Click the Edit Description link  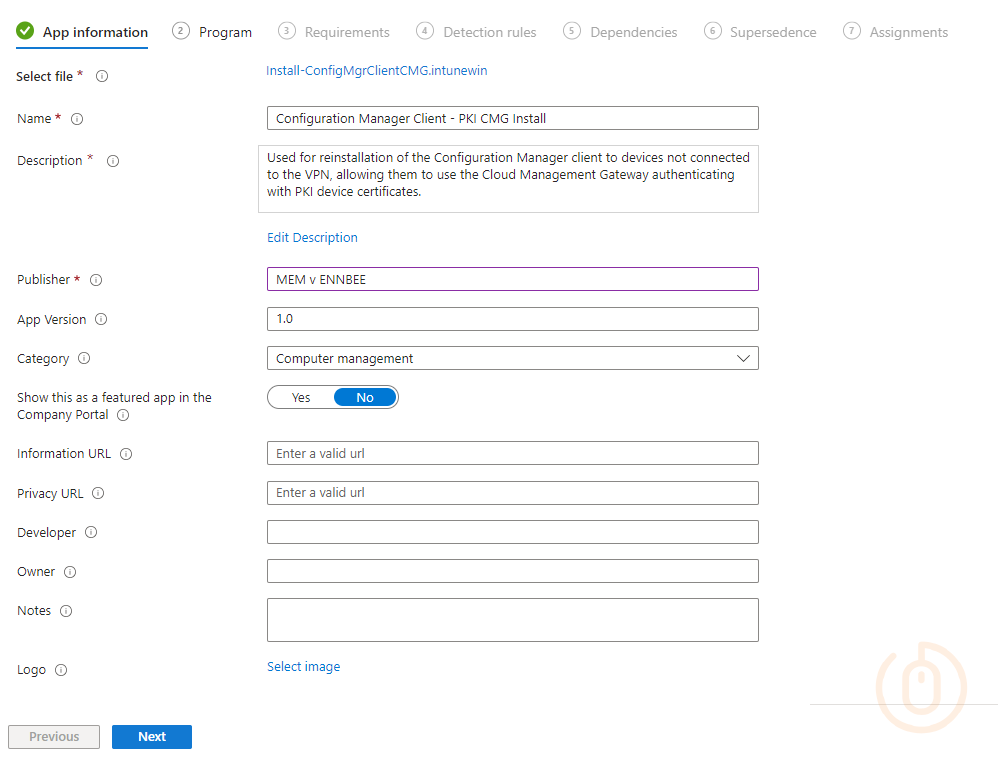click(312, 238)
